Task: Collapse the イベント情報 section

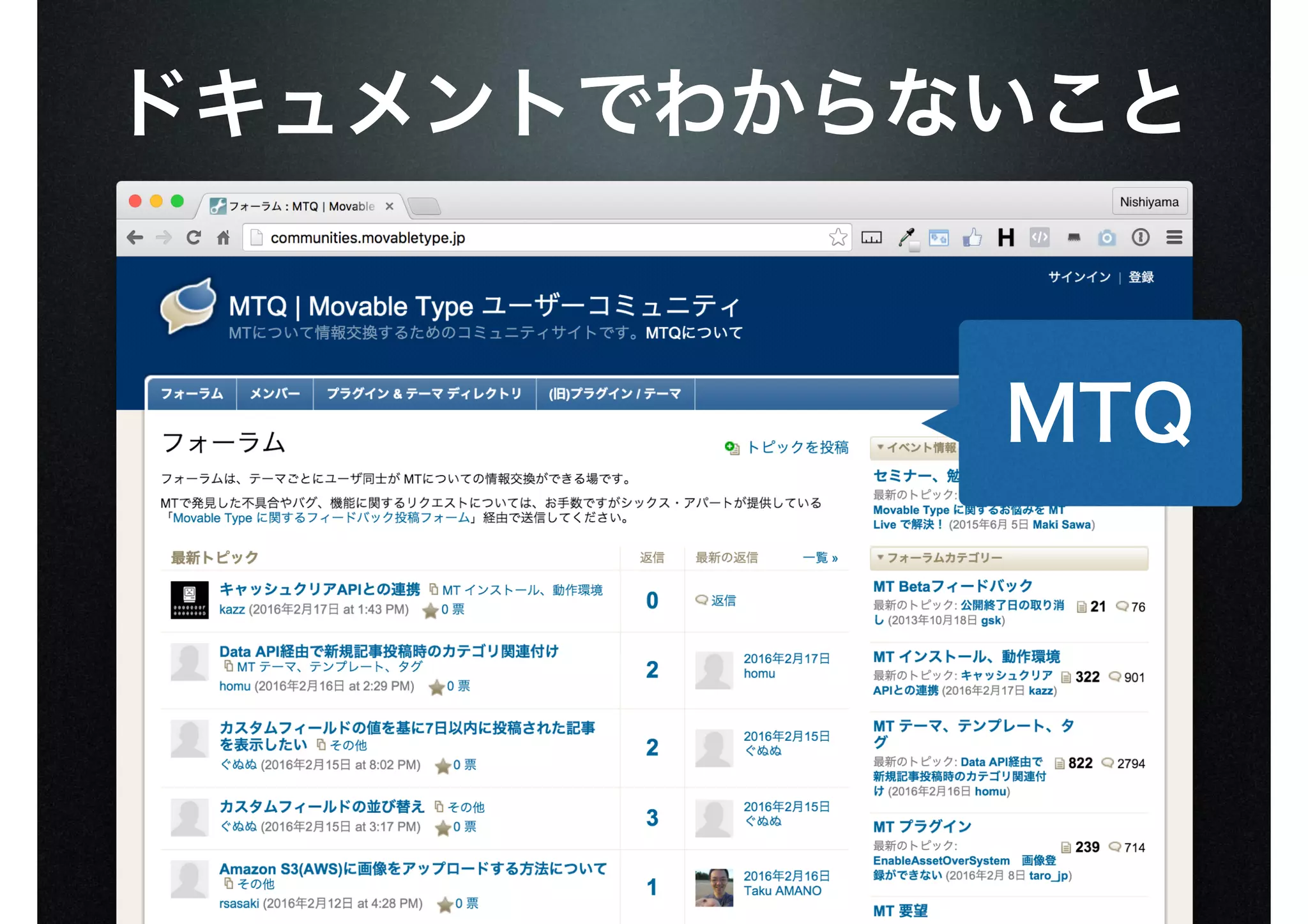Action: pyautogui.click(x=916, y=448)
